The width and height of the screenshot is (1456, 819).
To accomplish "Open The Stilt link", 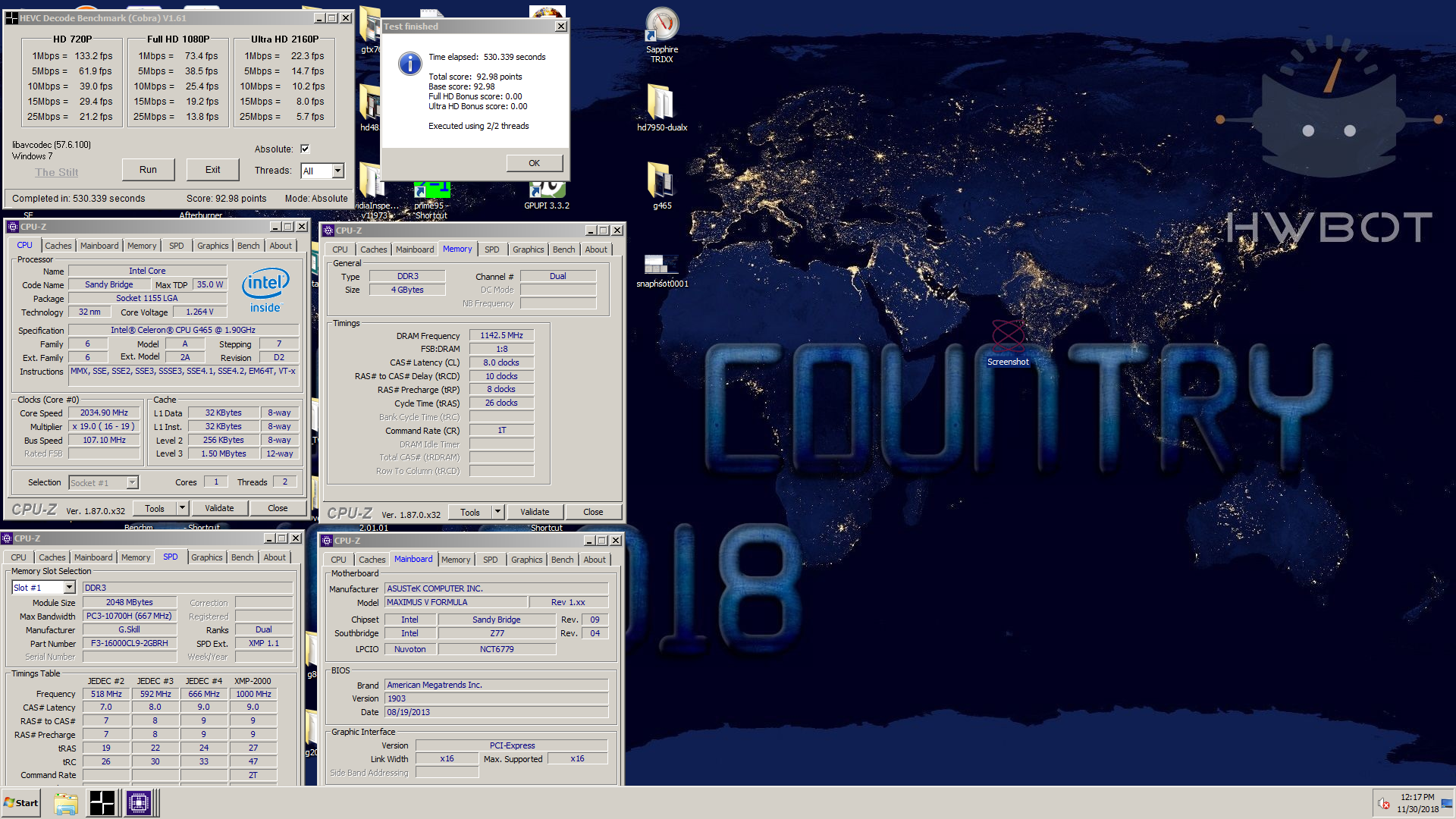I will [x=57, y=172].
